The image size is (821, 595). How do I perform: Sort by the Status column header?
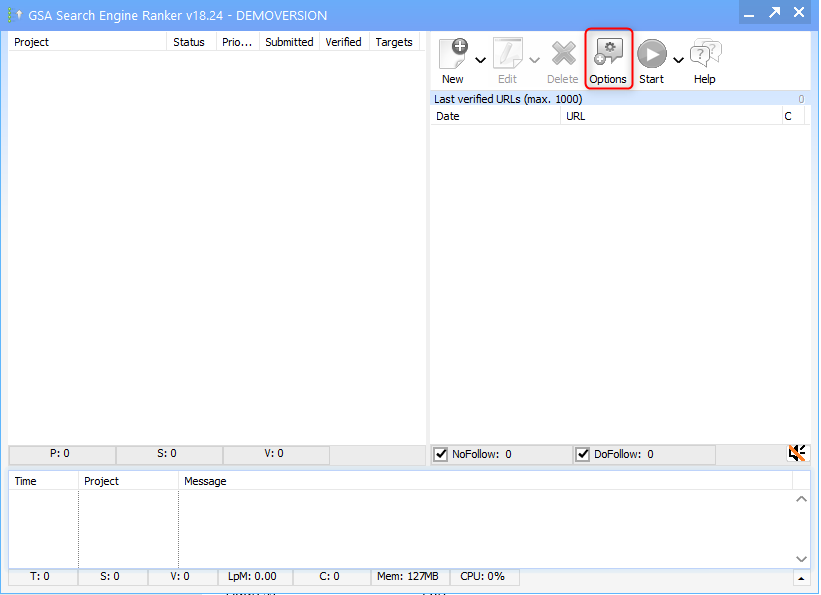pyautogui.click(x=191, y=42)
